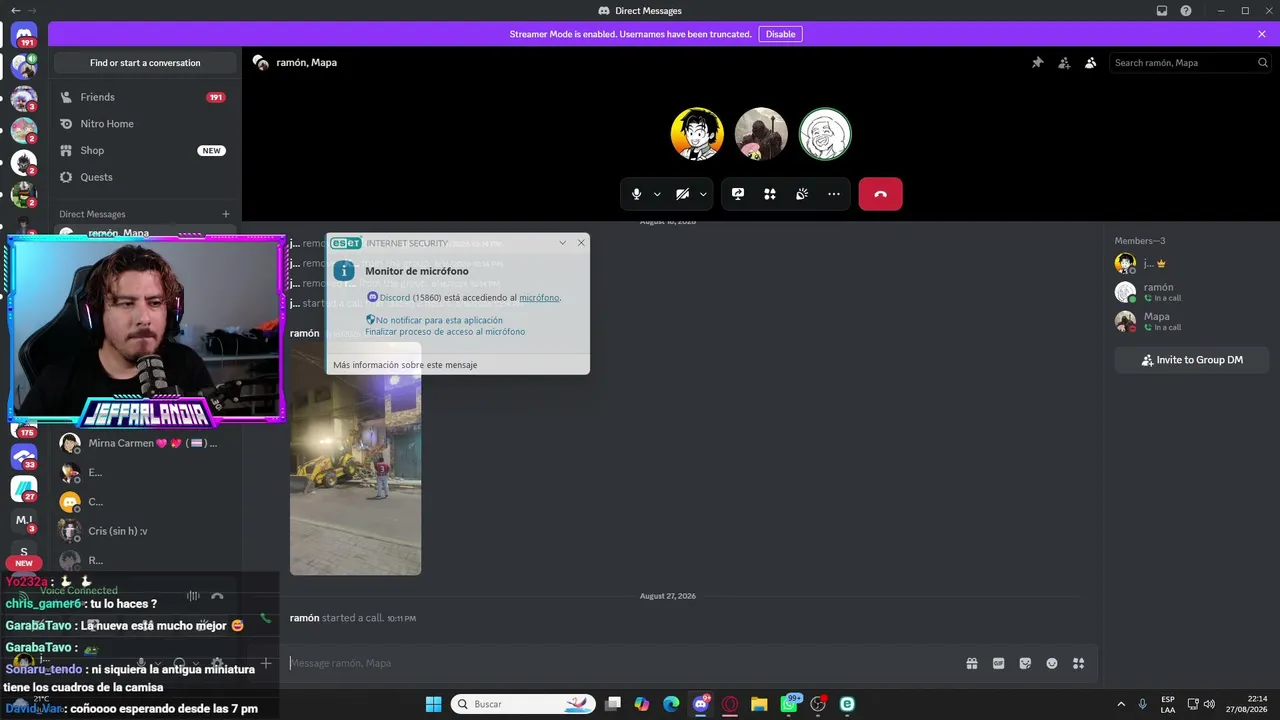Open the street video thumbnail from ramón

click(x=355, y=458)
